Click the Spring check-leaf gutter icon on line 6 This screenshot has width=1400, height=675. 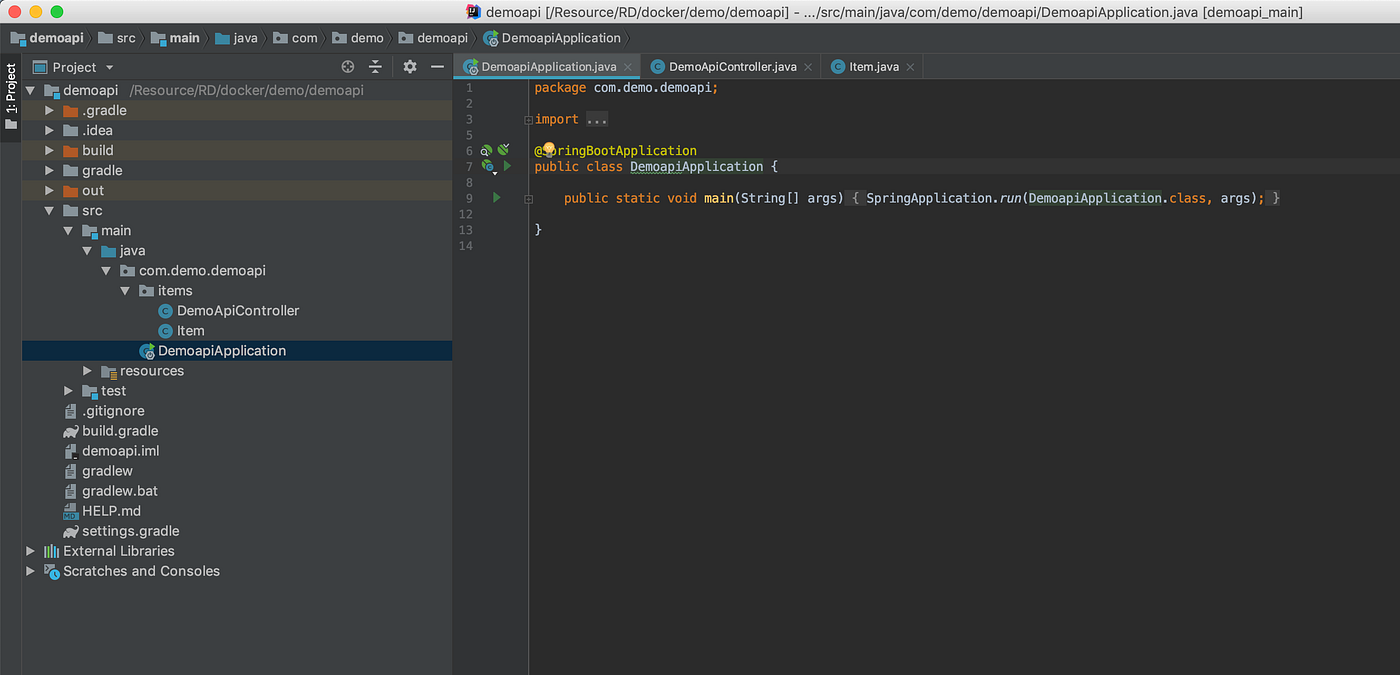(x=504, y=150)
